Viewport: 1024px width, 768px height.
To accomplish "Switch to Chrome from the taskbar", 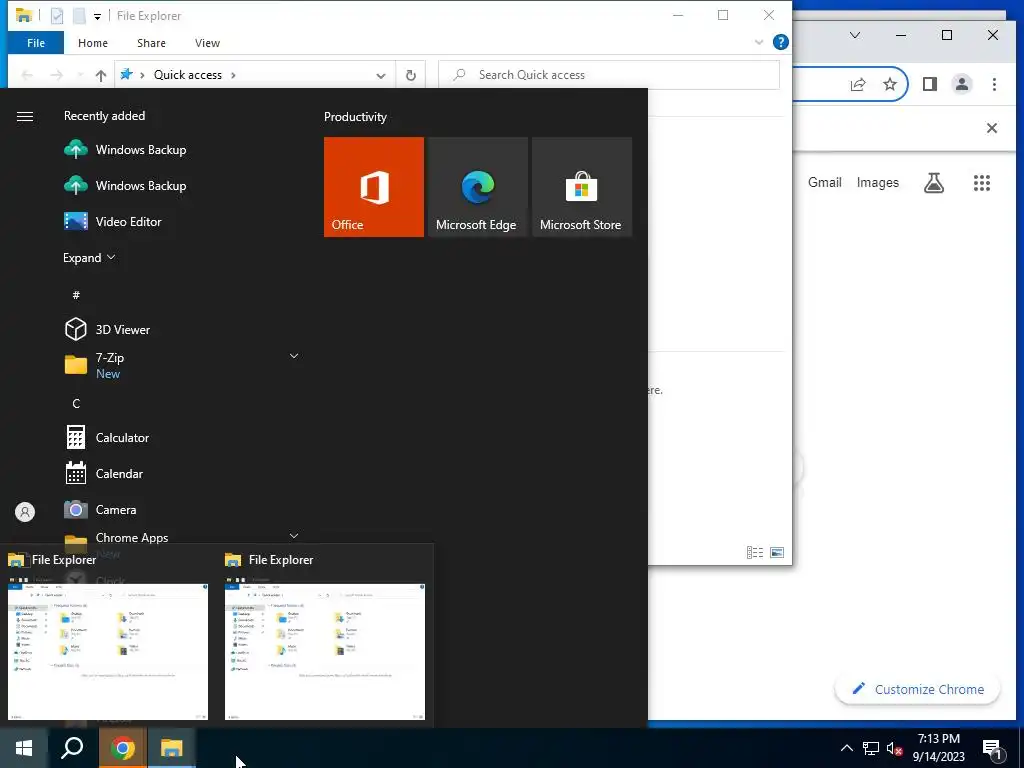I will pos(122,748).
